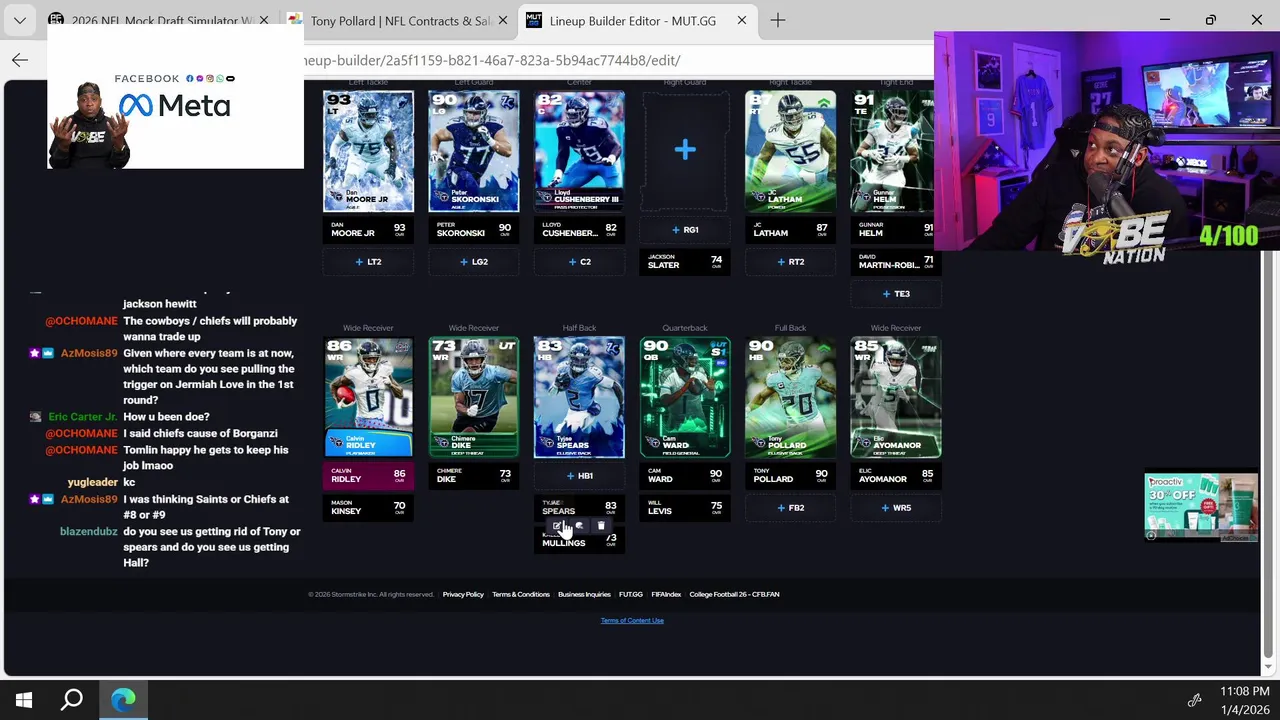
Task: Add a player at RT2 slot
Action: 790,262
